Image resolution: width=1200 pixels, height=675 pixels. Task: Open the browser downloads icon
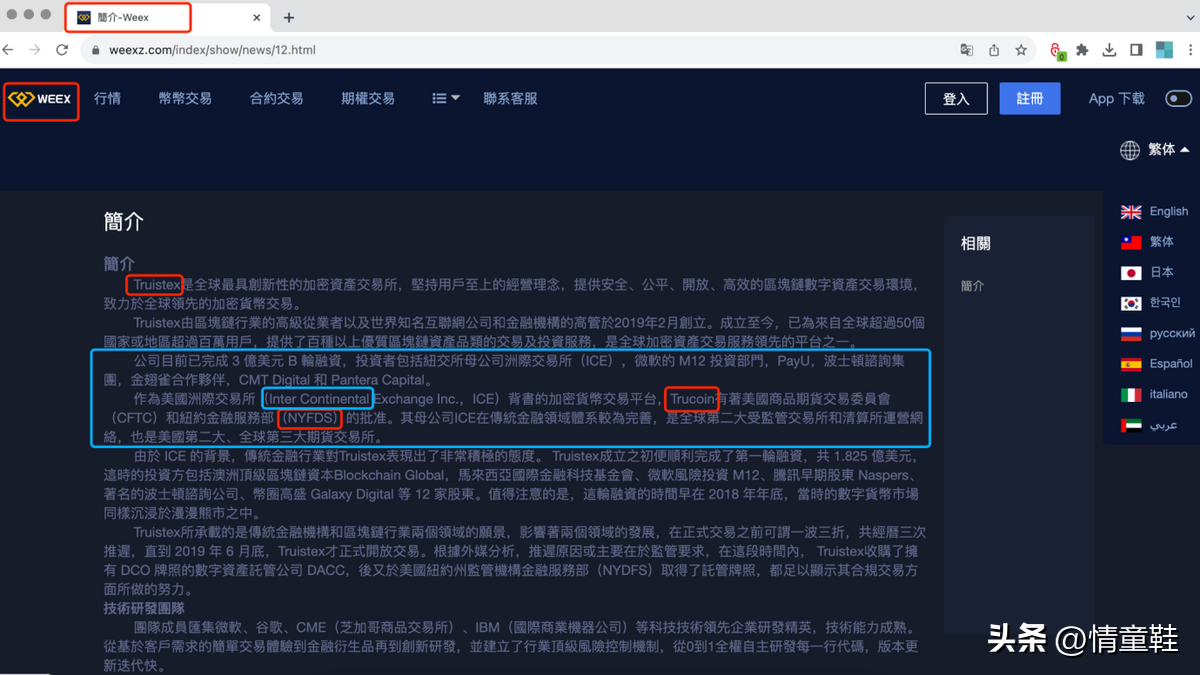pos(1110,50)
